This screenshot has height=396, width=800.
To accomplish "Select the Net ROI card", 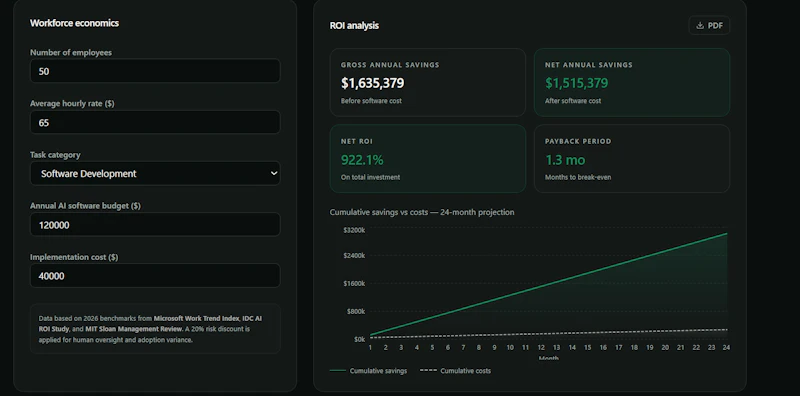I will pos(428,159).
